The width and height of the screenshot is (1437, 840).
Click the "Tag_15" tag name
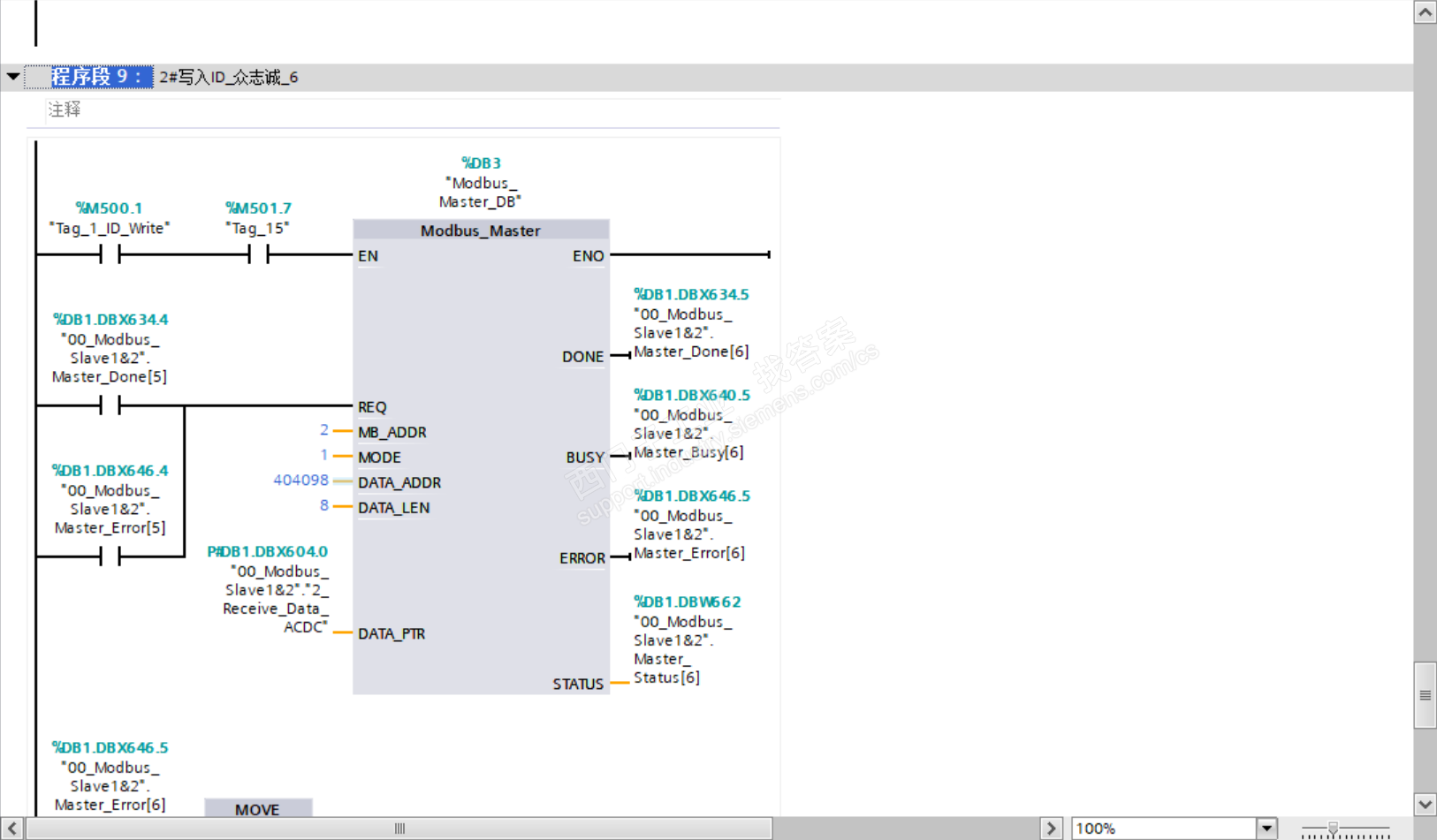(x=257, y=229)
